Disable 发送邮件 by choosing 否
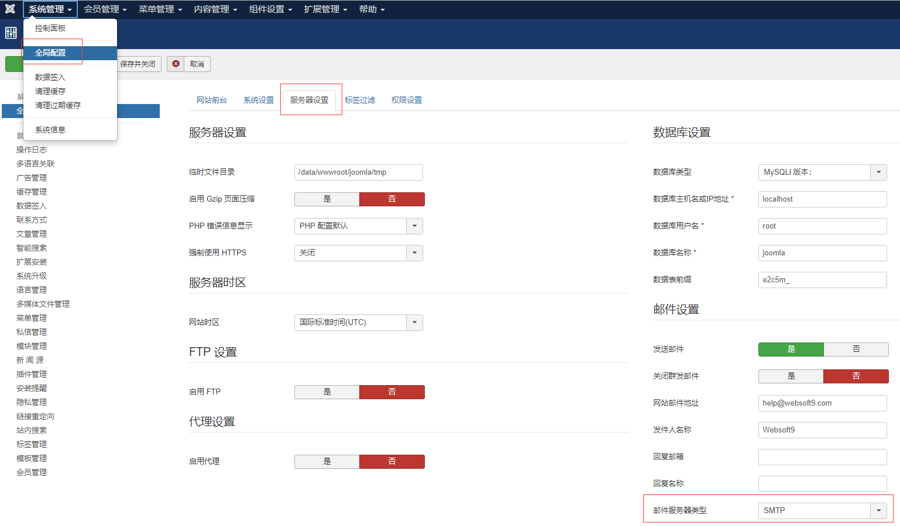 click(855, 349)
